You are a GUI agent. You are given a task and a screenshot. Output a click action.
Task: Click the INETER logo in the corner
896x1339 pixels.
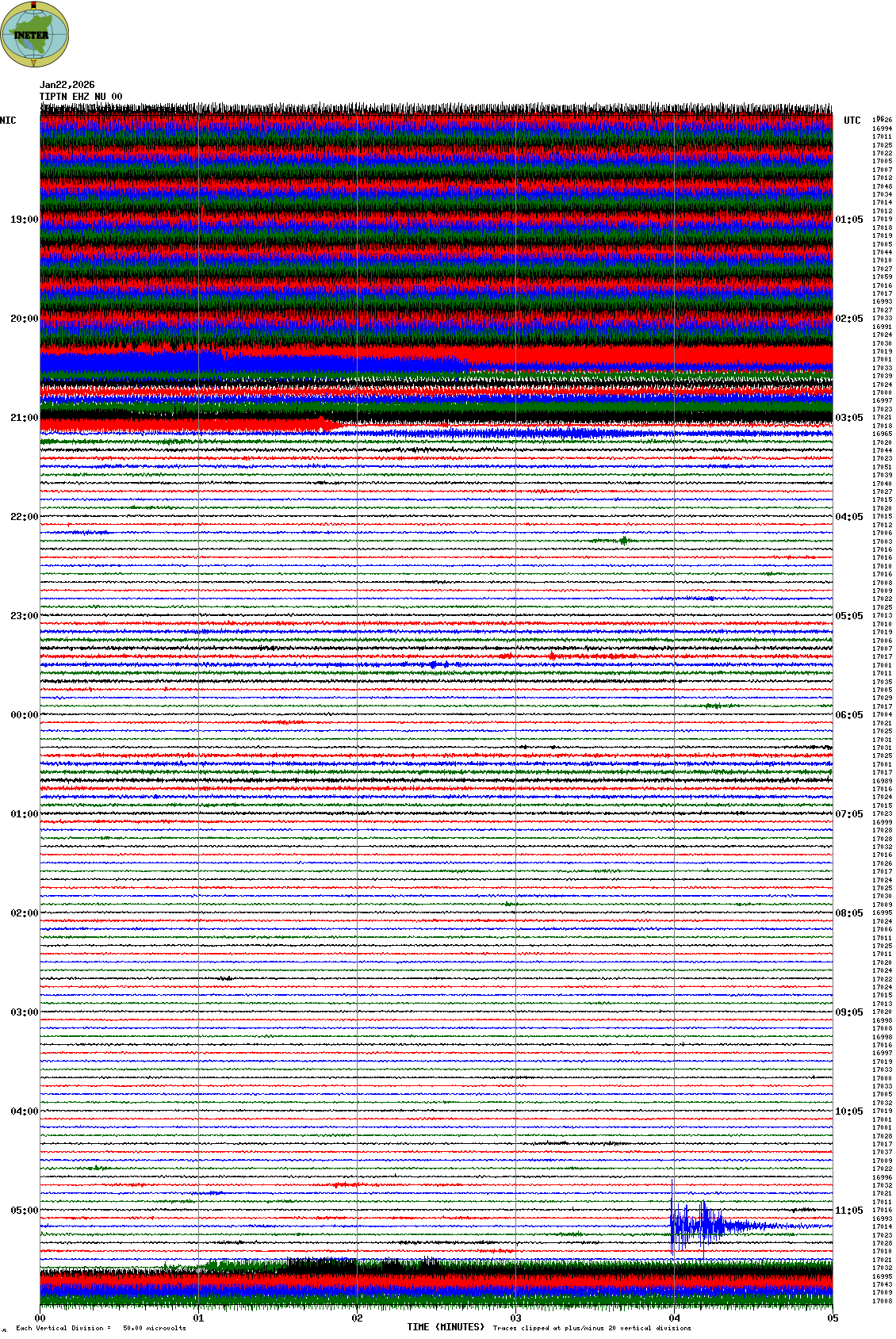coord(34,34)
